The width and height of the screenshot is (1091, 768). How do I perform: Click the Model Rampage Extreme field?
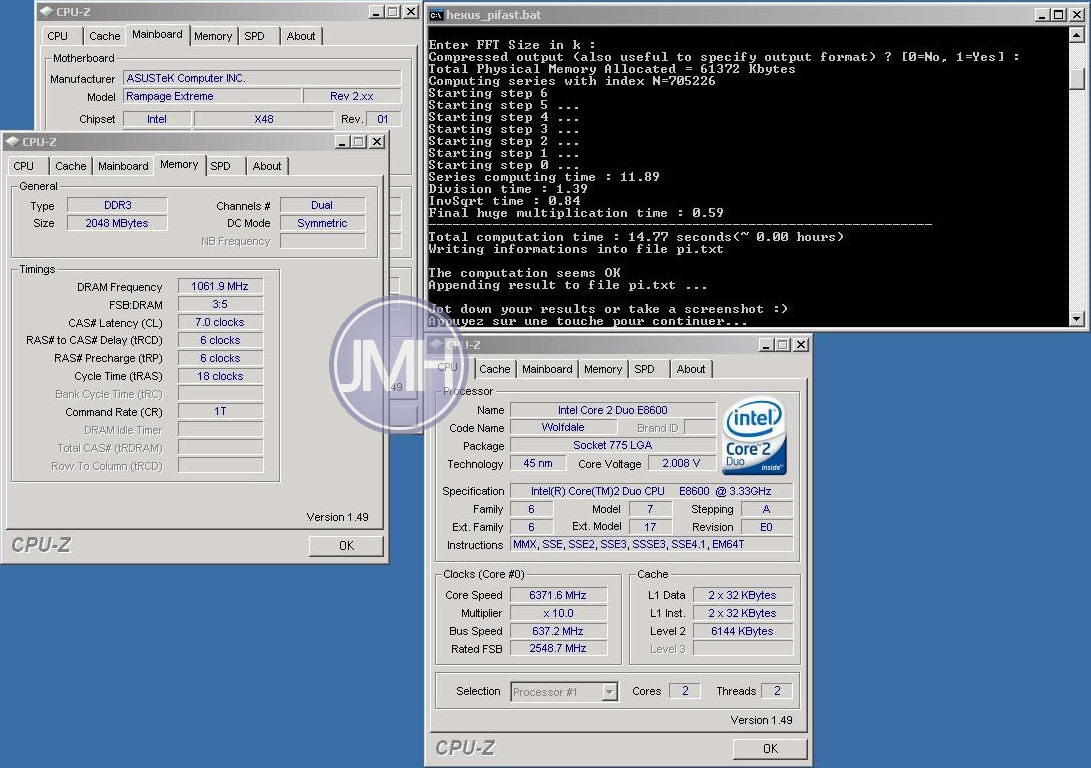tap(212, 97)
